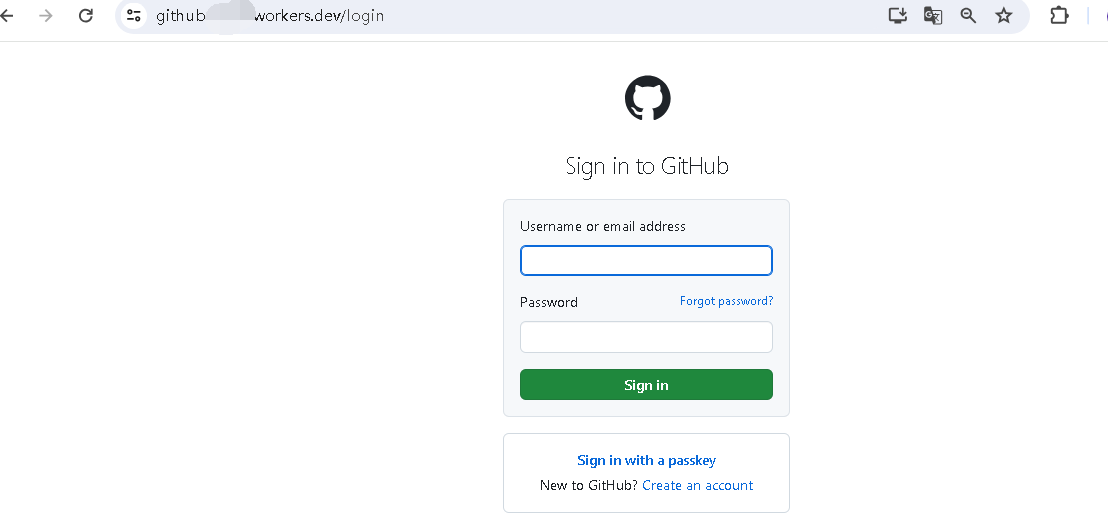Open the Create an account link
The width and height of the screenshot is (1108, 531).
click(x=697, y=485)
